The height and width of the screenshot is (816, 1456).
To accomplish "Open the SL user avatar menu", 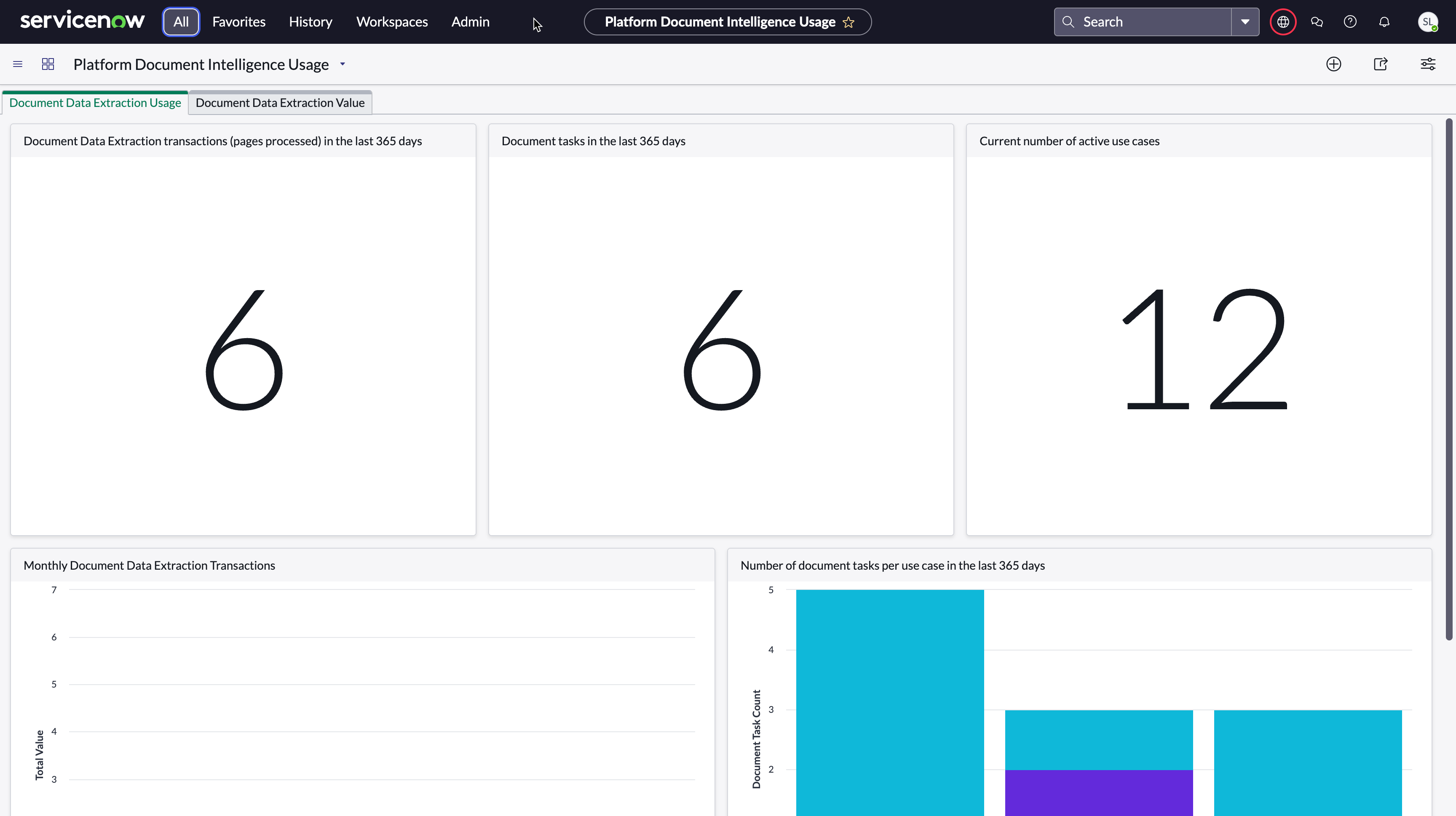I will 1428,22.
